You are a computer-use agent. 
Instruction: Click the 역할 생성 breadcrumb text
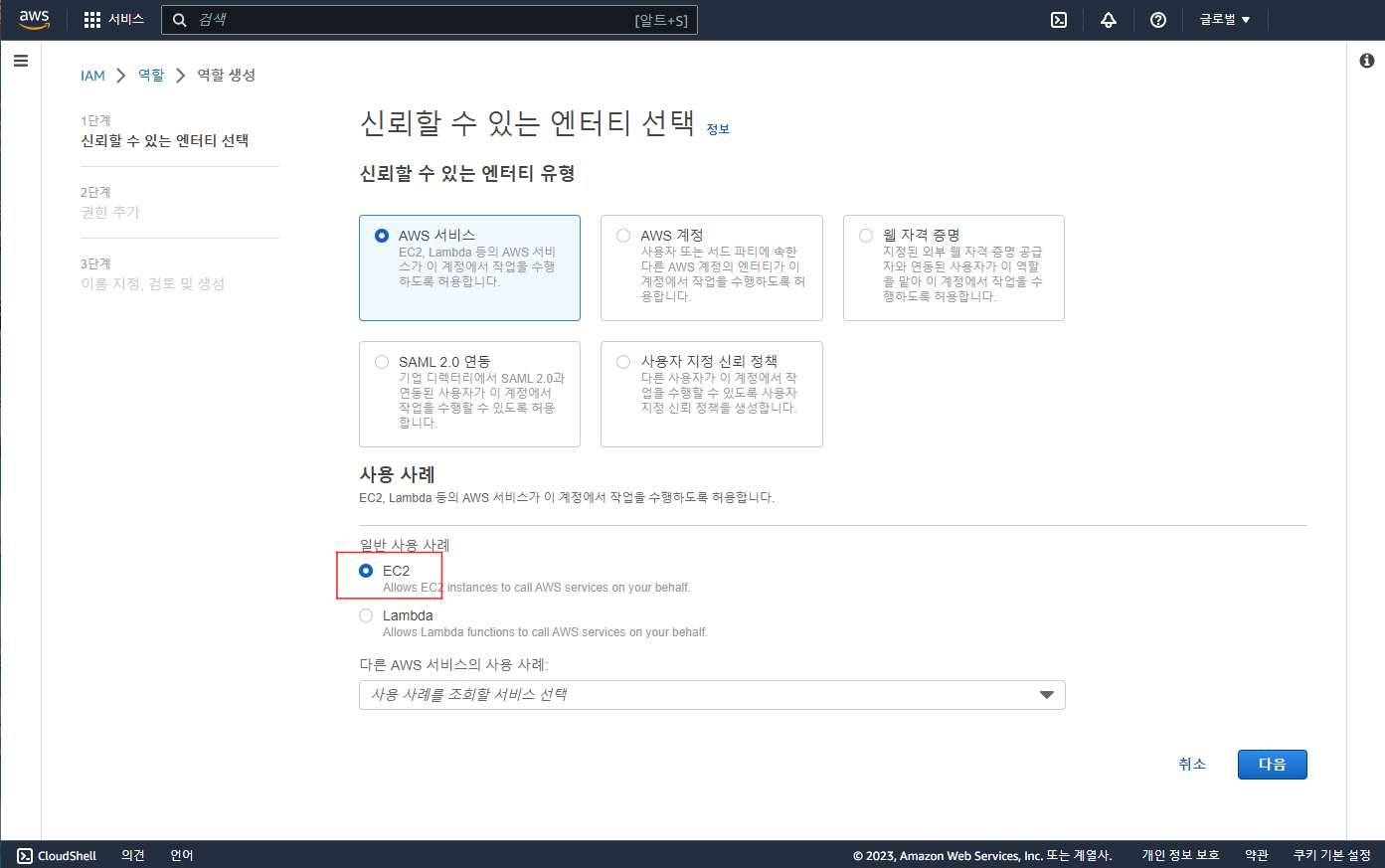(227, 76)
